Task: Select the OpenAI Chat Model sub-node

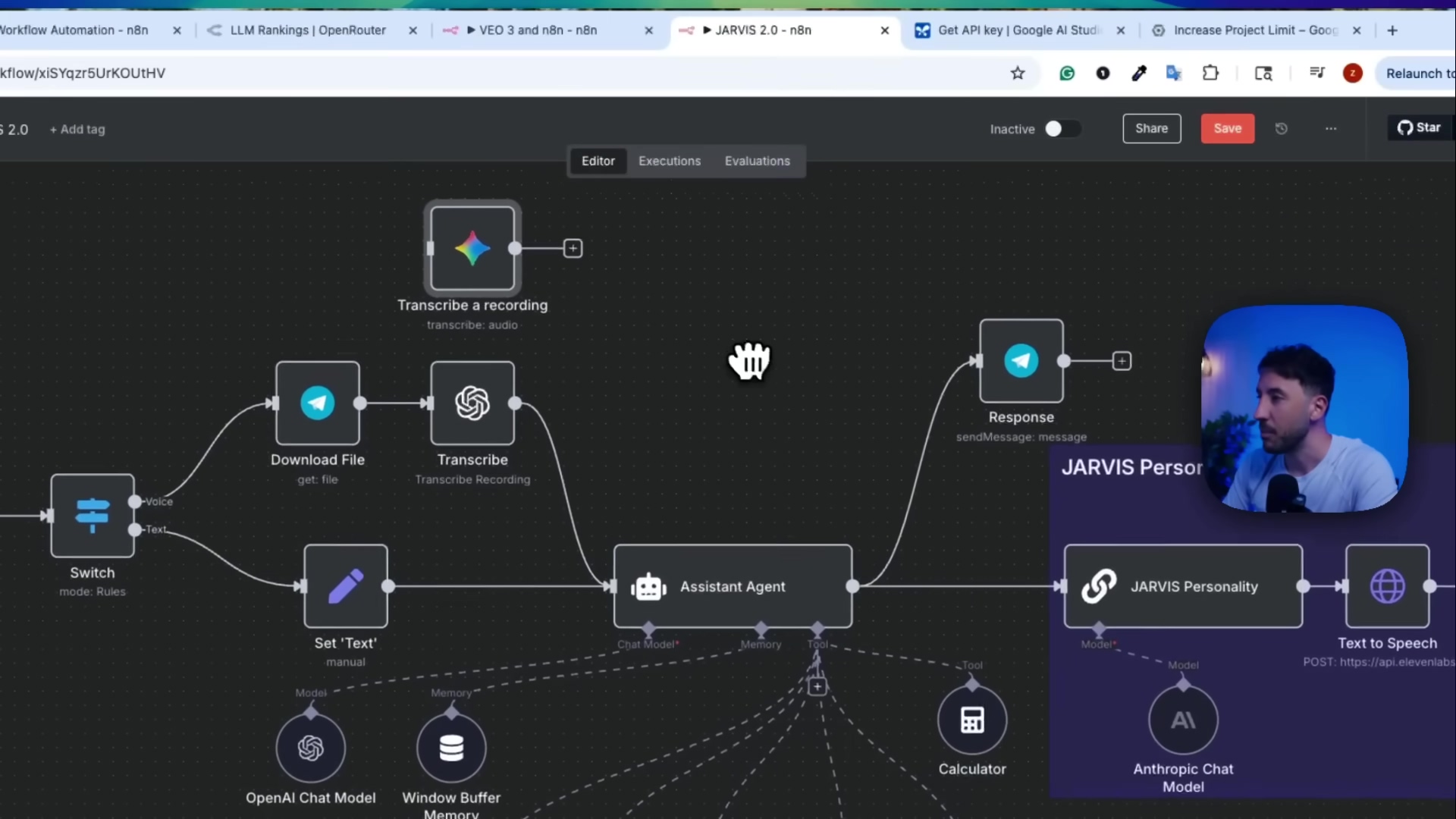Action: point(311,748)
